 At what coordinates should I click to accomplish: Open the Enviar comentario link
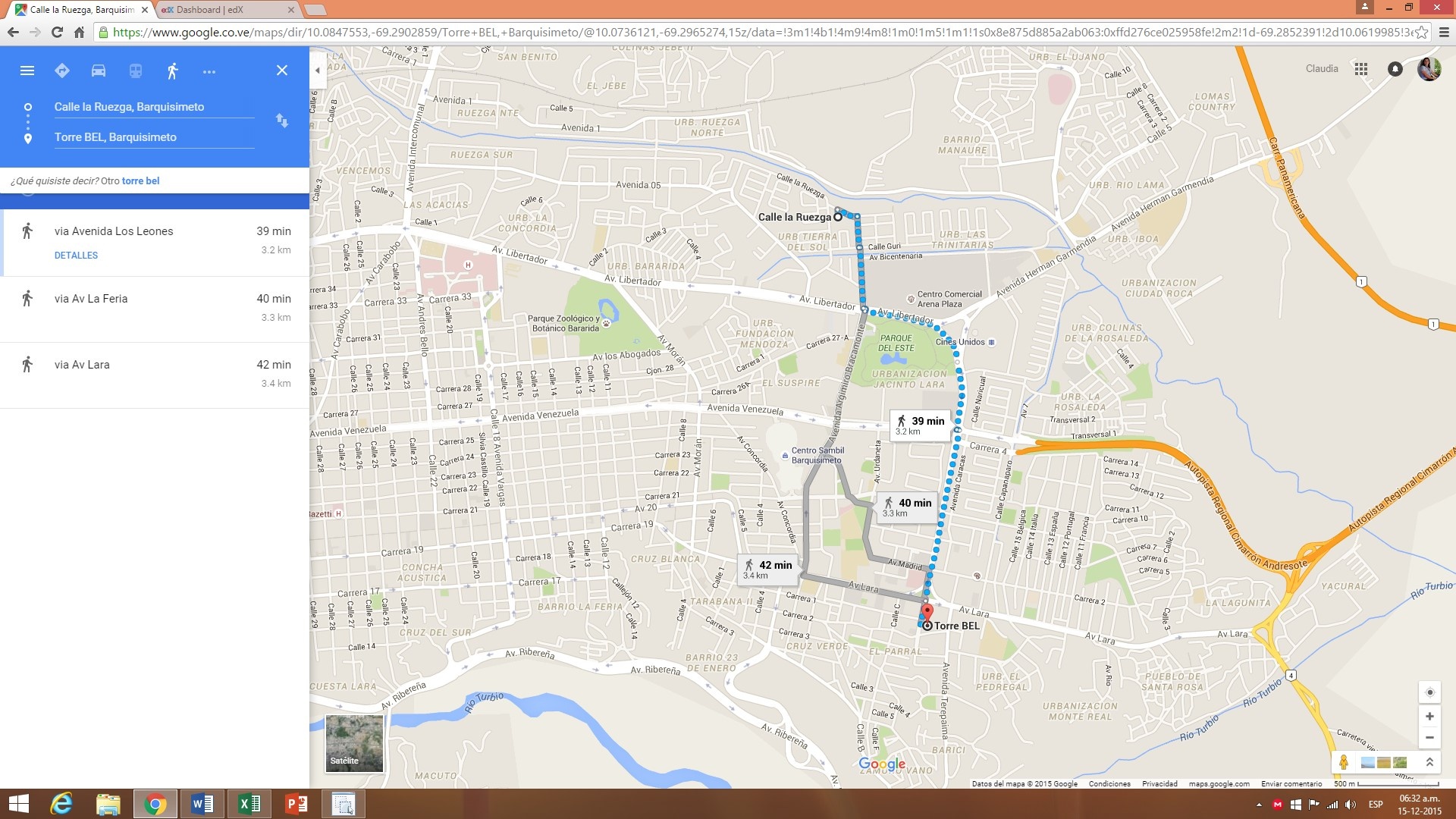point(1291,783)
